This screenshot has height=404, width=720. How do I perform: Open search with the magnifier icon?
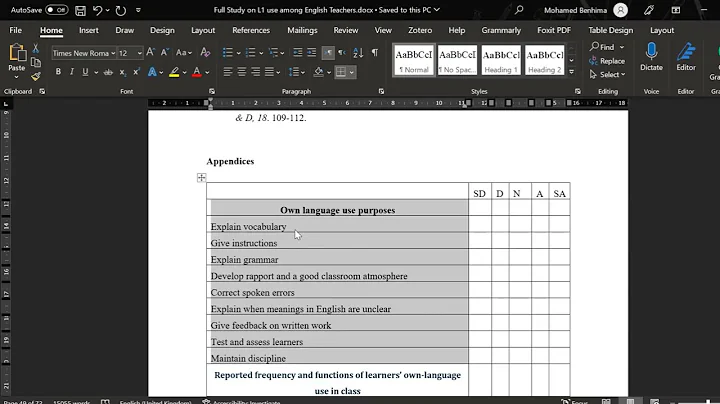pos(519,10)
